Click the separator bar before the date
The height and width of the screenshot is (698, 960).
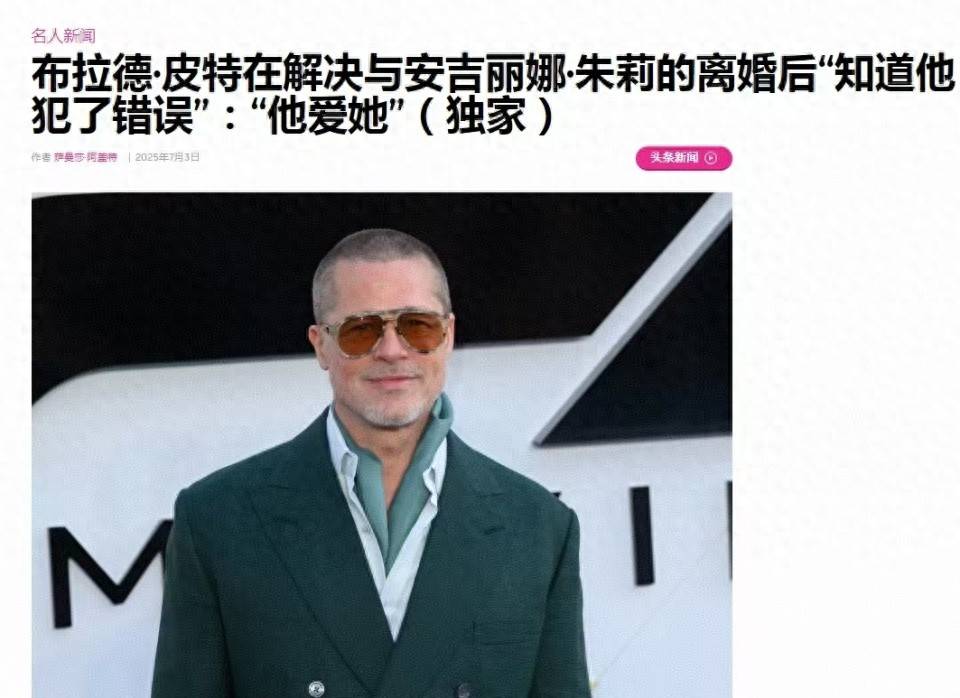pyautogui.click(x=129, y=157)
